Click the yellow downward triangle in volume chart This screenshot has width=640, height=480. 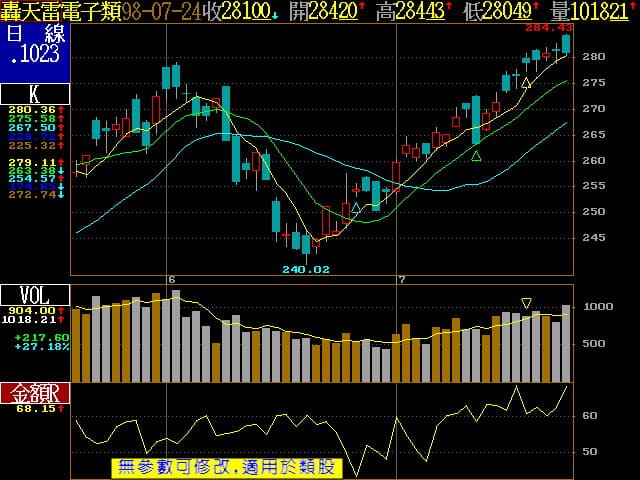pos(526,302)
